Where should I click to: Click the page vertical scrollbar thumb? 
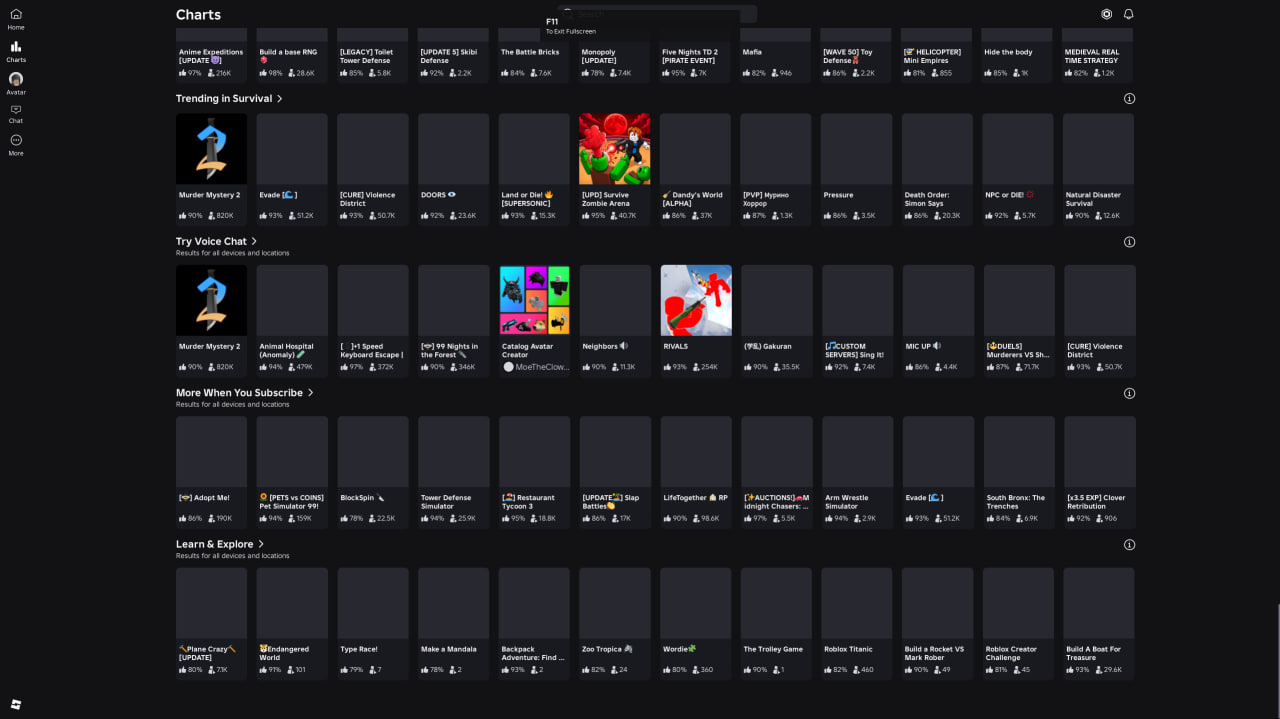1278,657
